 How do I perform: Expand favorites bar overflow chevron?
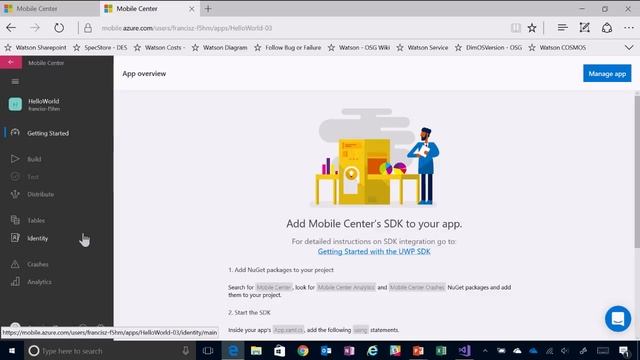(x=629, y=48)
